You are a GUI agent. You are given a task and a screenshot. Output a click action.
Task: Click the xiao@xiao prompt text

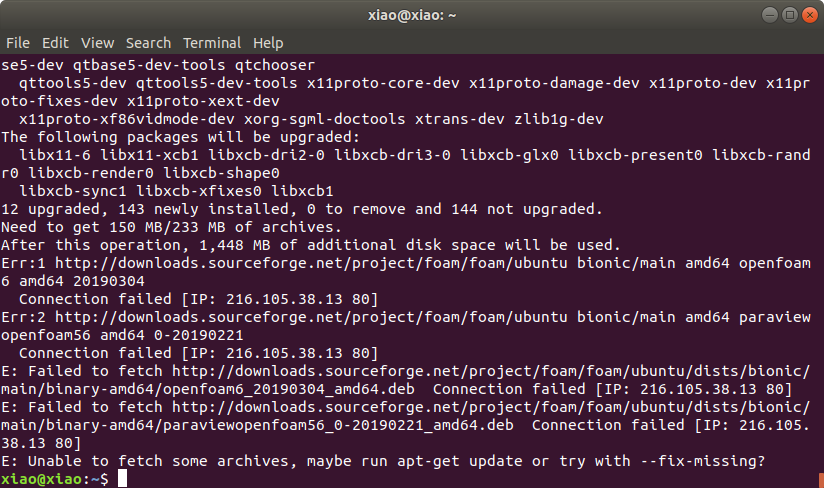(x=42, y=479)
